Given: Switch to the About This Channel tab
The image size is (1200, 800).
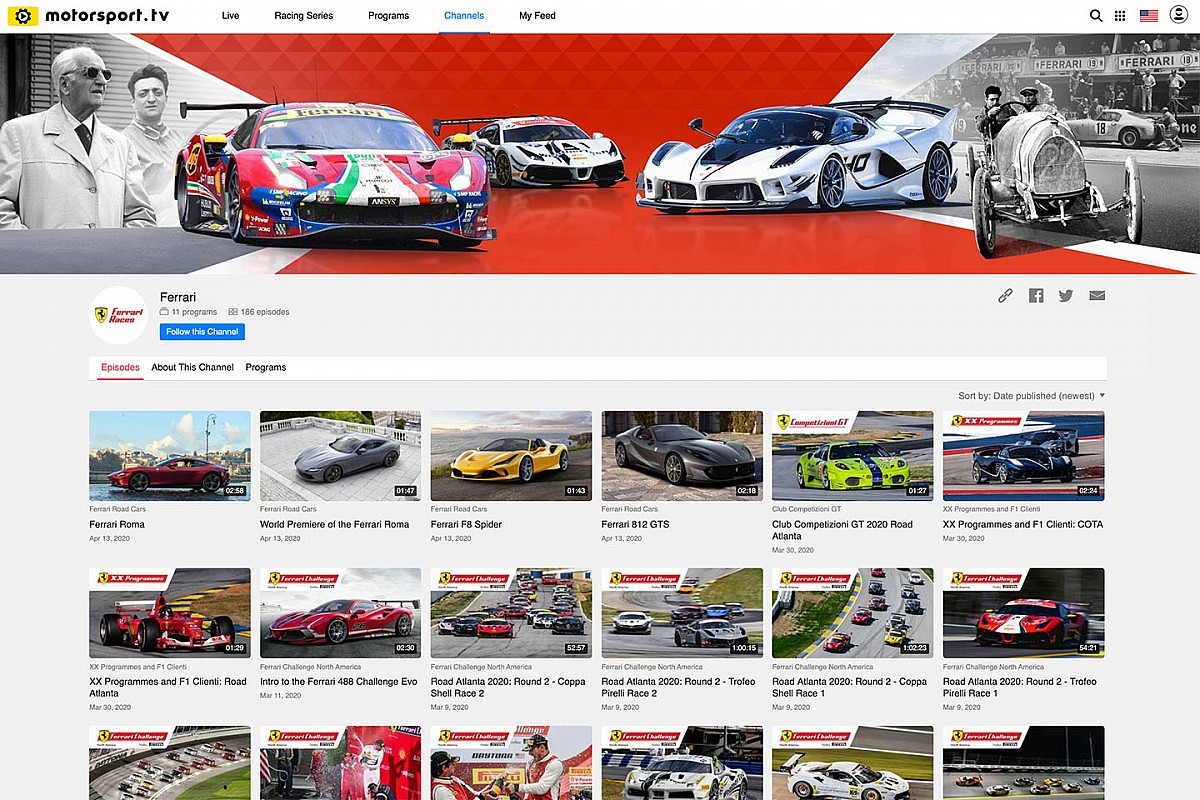Looking at the screenshot, I should click(x=192, y=367).
